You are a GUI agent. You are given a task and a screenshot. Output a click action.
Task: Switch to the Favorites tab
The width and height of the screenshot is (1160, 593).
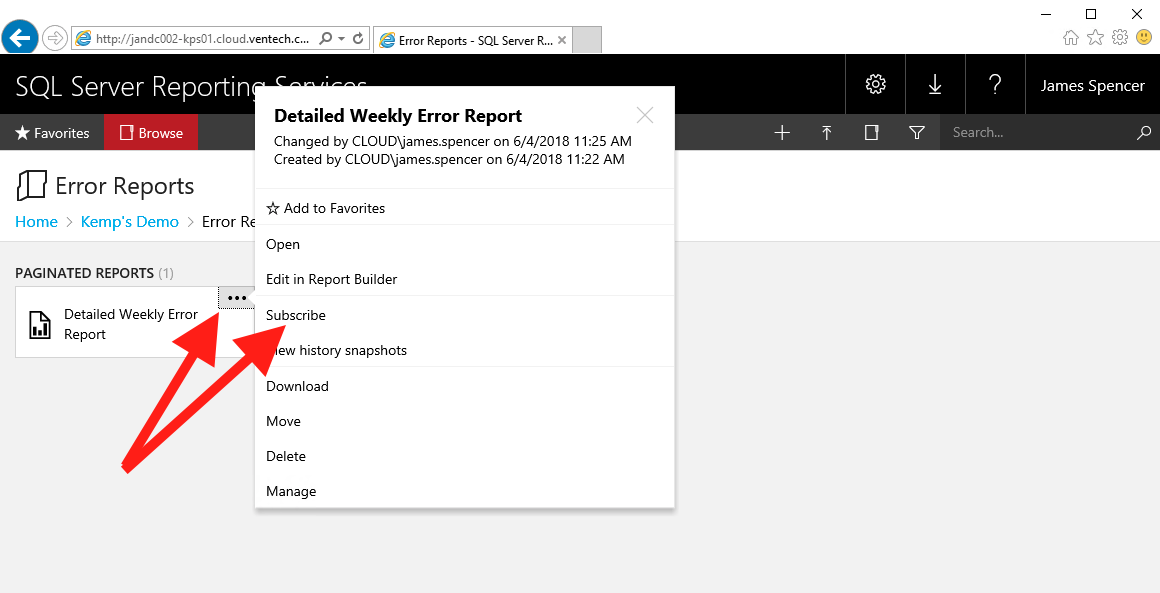click(52, 133)
